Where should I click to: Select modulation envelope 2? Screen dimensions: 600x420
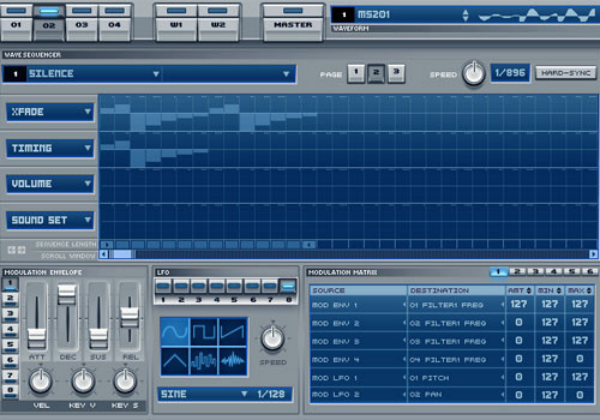(10, 298)
